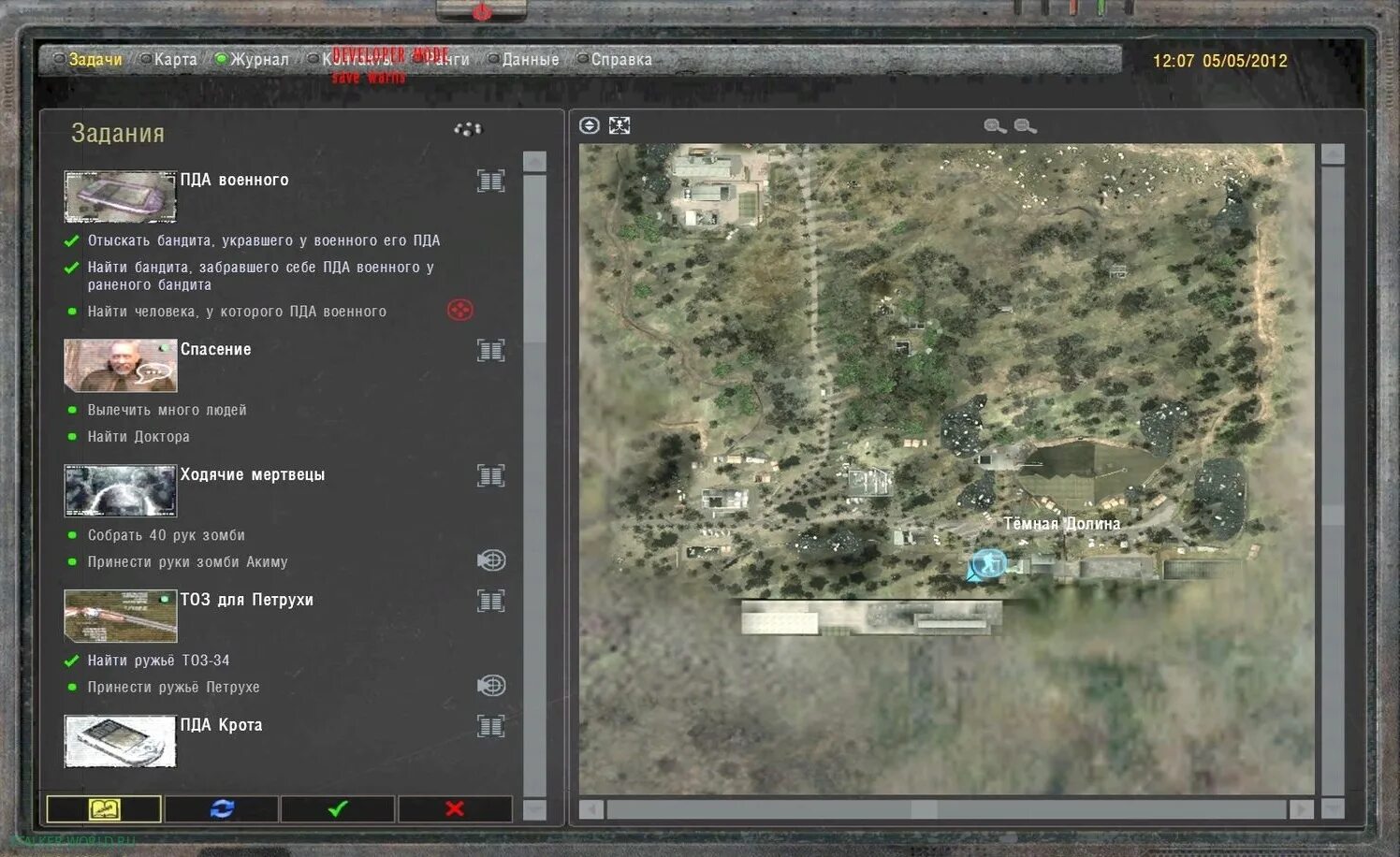
Task: Zoom in the map with magnifier icon
Action: (996, 126)
